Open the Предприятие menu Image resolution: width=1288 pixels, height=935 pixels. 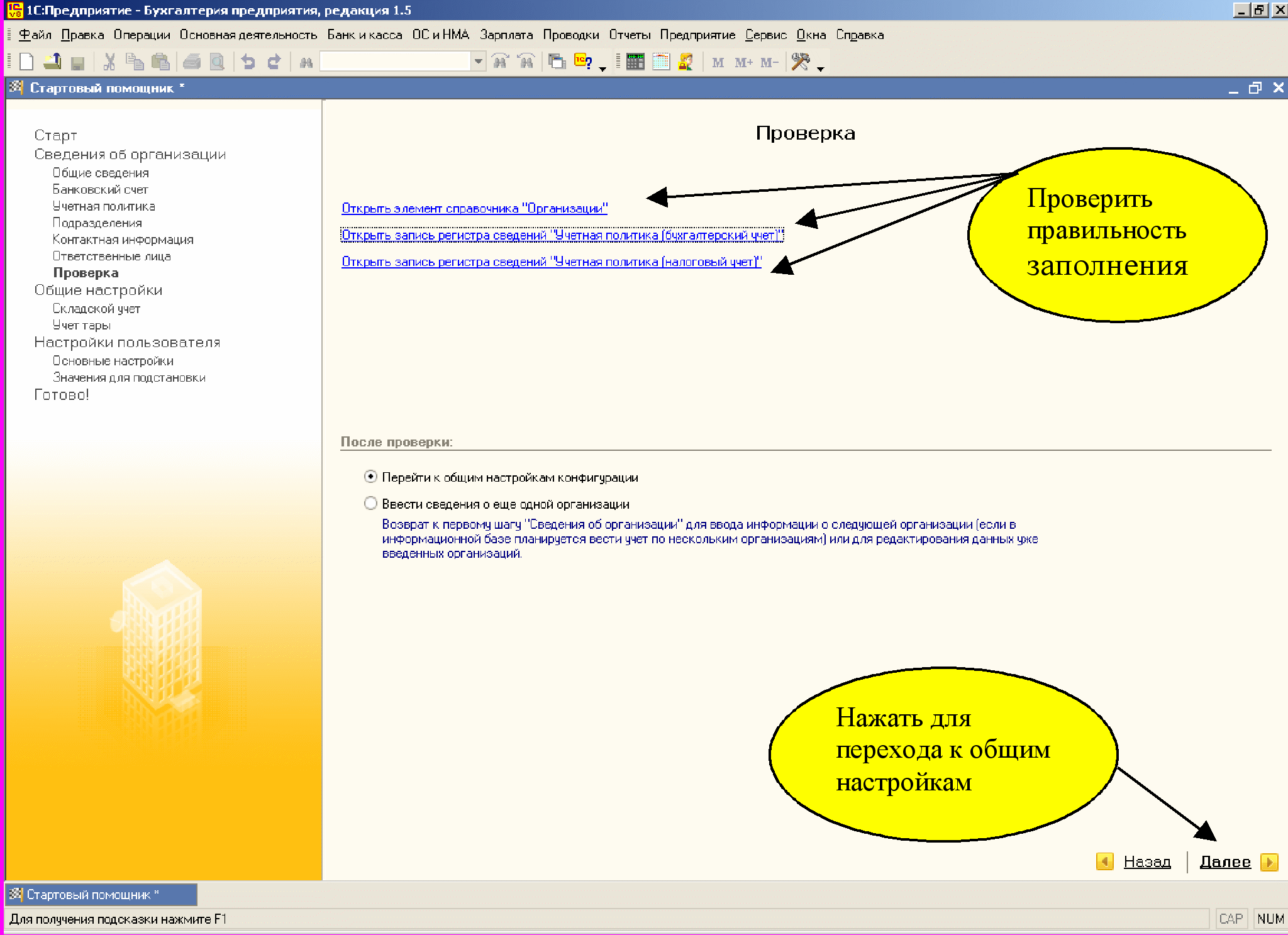tap(697, 35)
